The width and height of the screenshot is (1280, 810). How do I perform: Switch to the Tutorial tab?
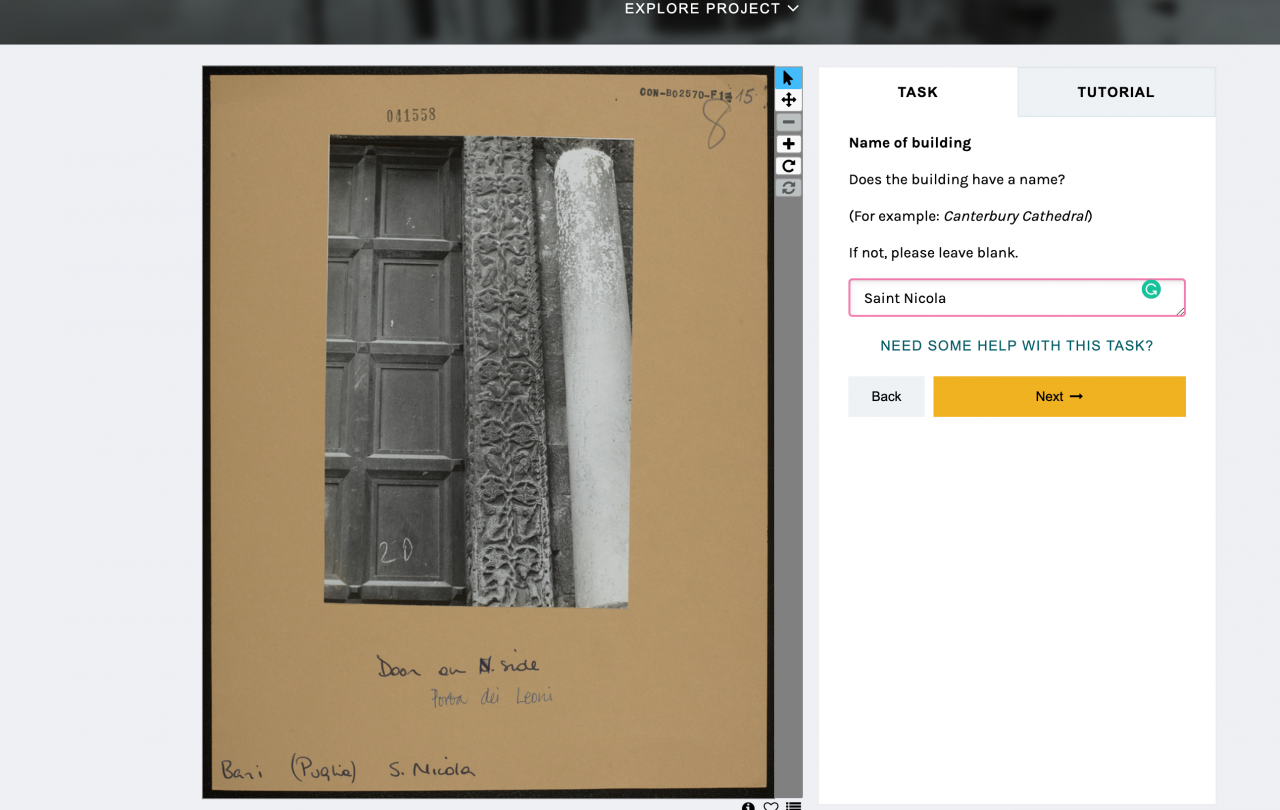(1116, 92)
